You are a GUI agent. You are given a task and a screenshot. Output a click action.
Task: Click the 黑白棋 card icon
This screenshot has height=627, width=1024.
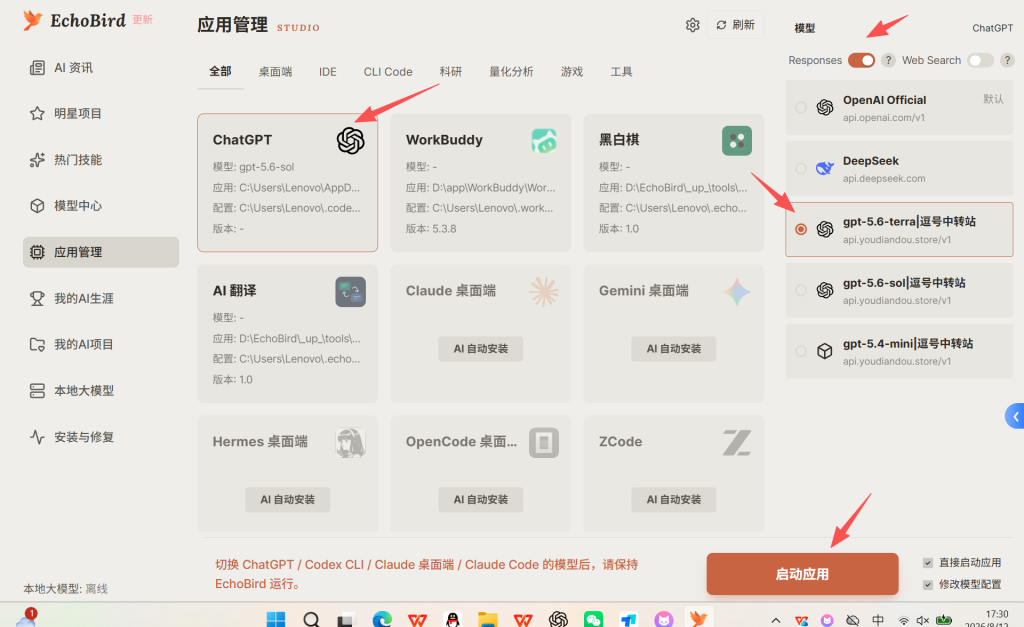click(x=737, y=140)
